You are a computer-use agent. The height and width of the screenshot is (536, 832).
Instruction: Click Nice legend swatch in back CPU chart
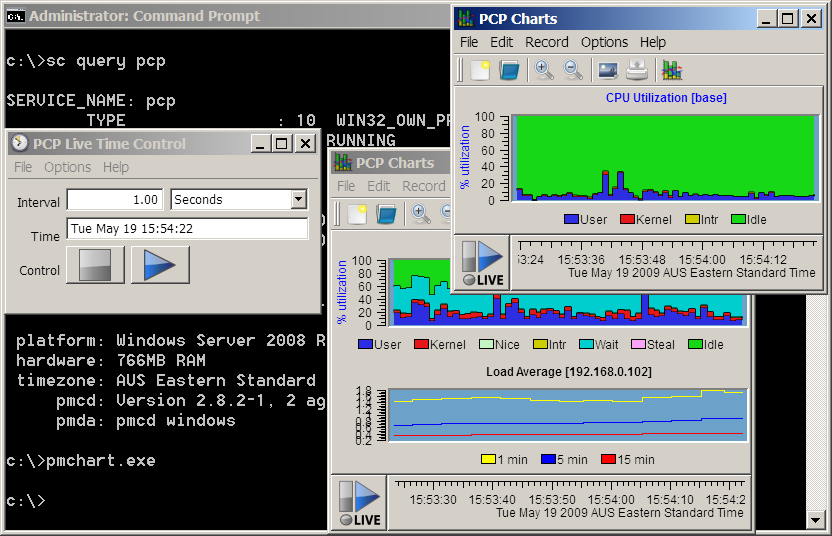pyautogui.click(x=487, y=344)
